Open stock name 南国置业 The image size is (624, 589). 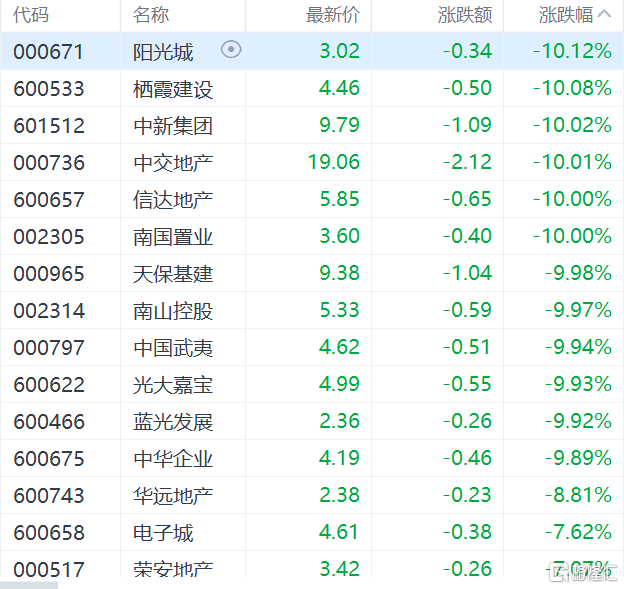[x=173, y=237]
